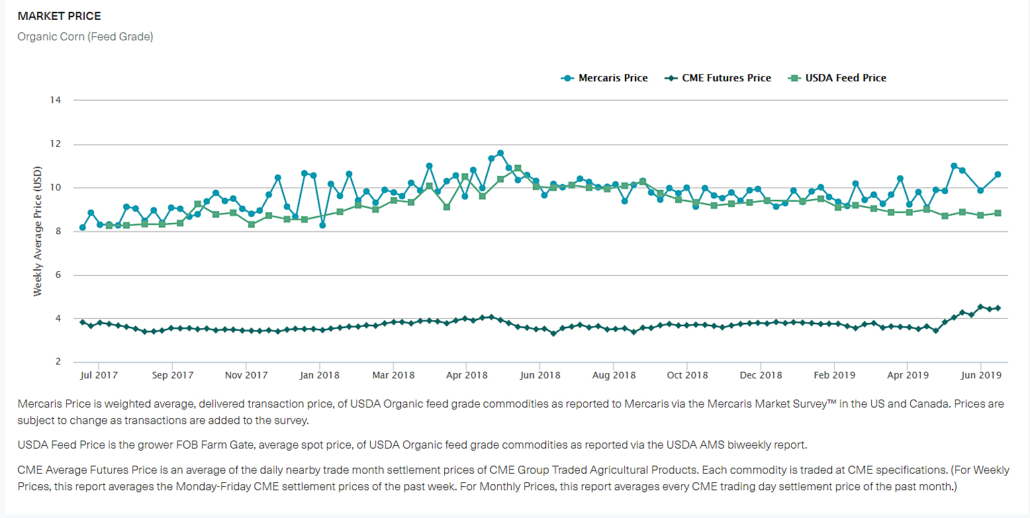Select the Jun 2019 x-axis label
Viewport: 1030px width, 518px height.
click(982, 375)
